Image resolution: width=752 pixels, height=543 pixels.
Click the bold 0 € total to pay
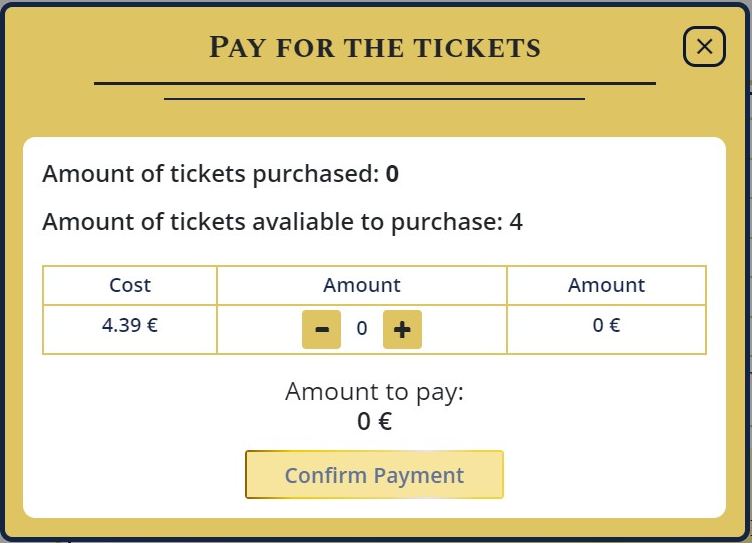[374, 421]
